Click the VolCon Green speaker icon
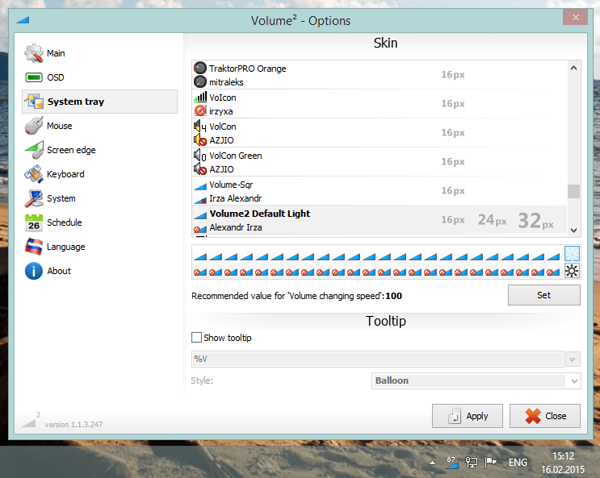Screen dimensions: 600x478 (x=200, y=155)
